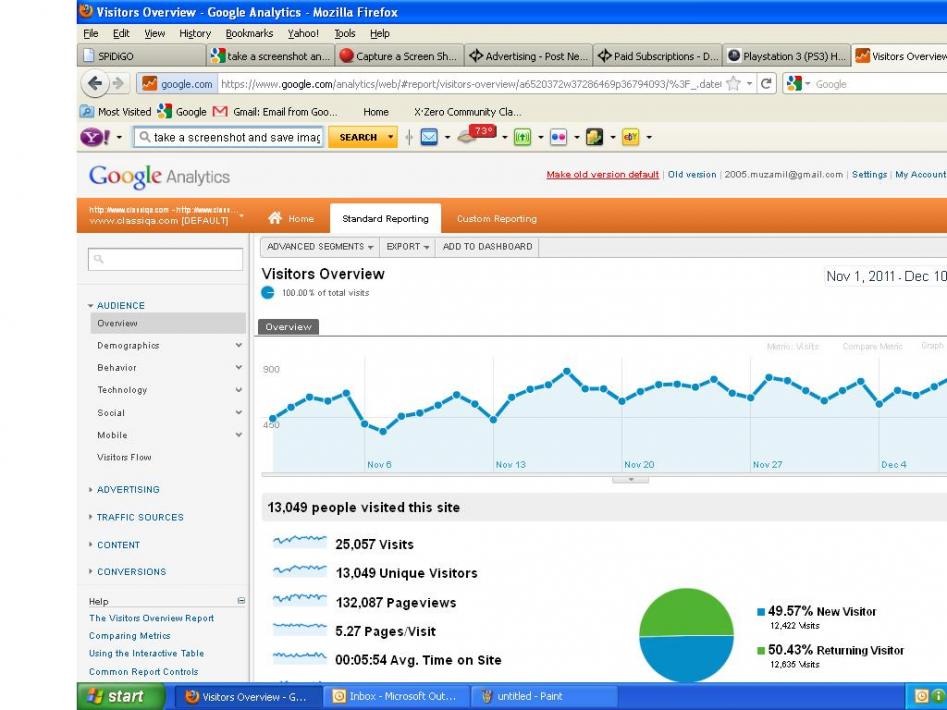Click the eBay toolbar icon
Image resolution: width=947 pixels, height=710 pixels.
pos(631,138)
